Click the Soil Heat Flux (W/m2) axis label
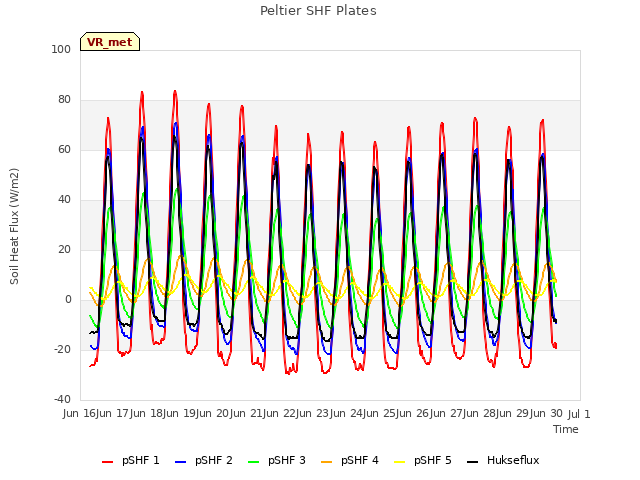640x480 pixels. point(14,226)
